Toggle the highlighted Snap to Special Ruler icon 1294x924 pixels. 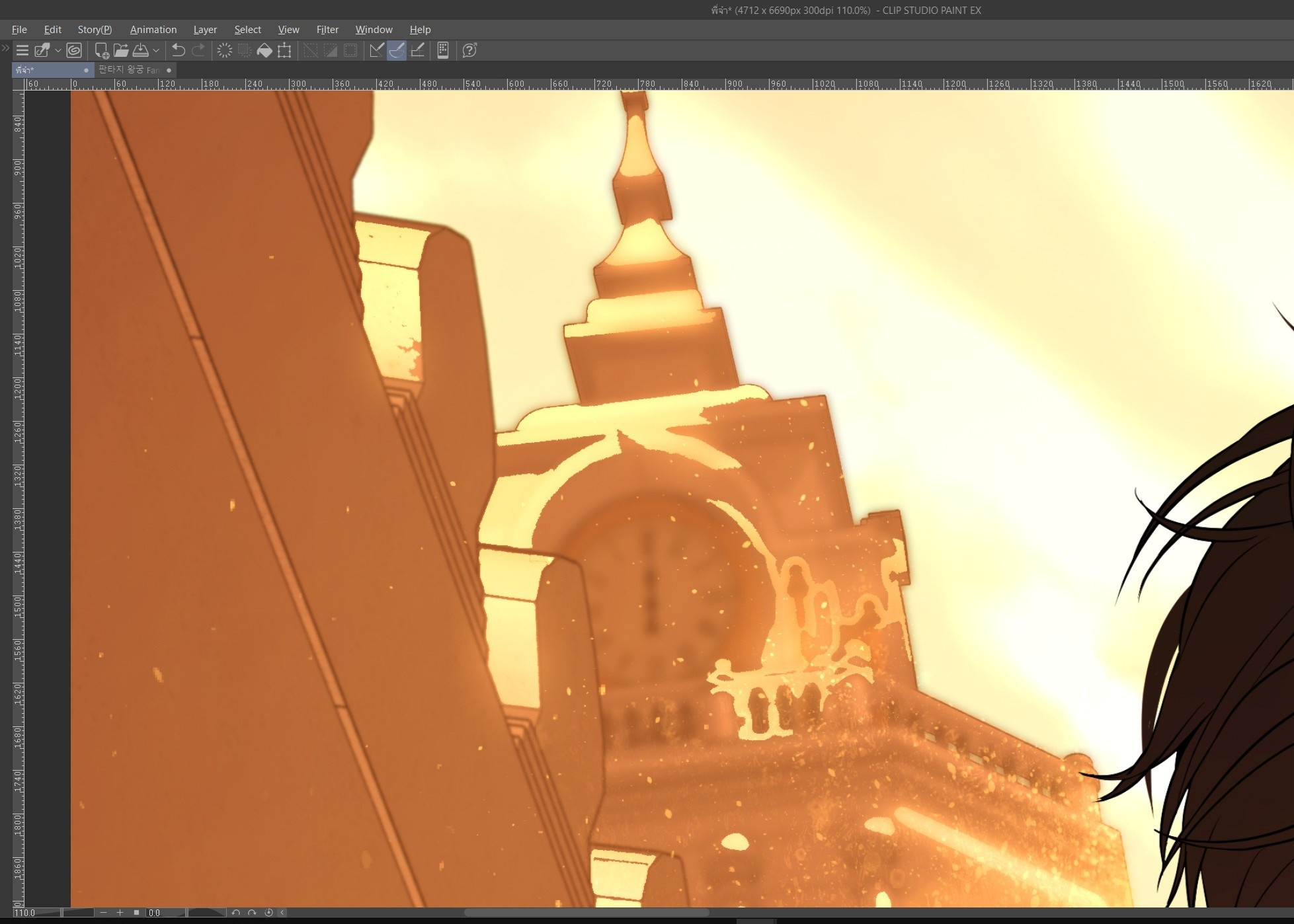tap(397, 50)
